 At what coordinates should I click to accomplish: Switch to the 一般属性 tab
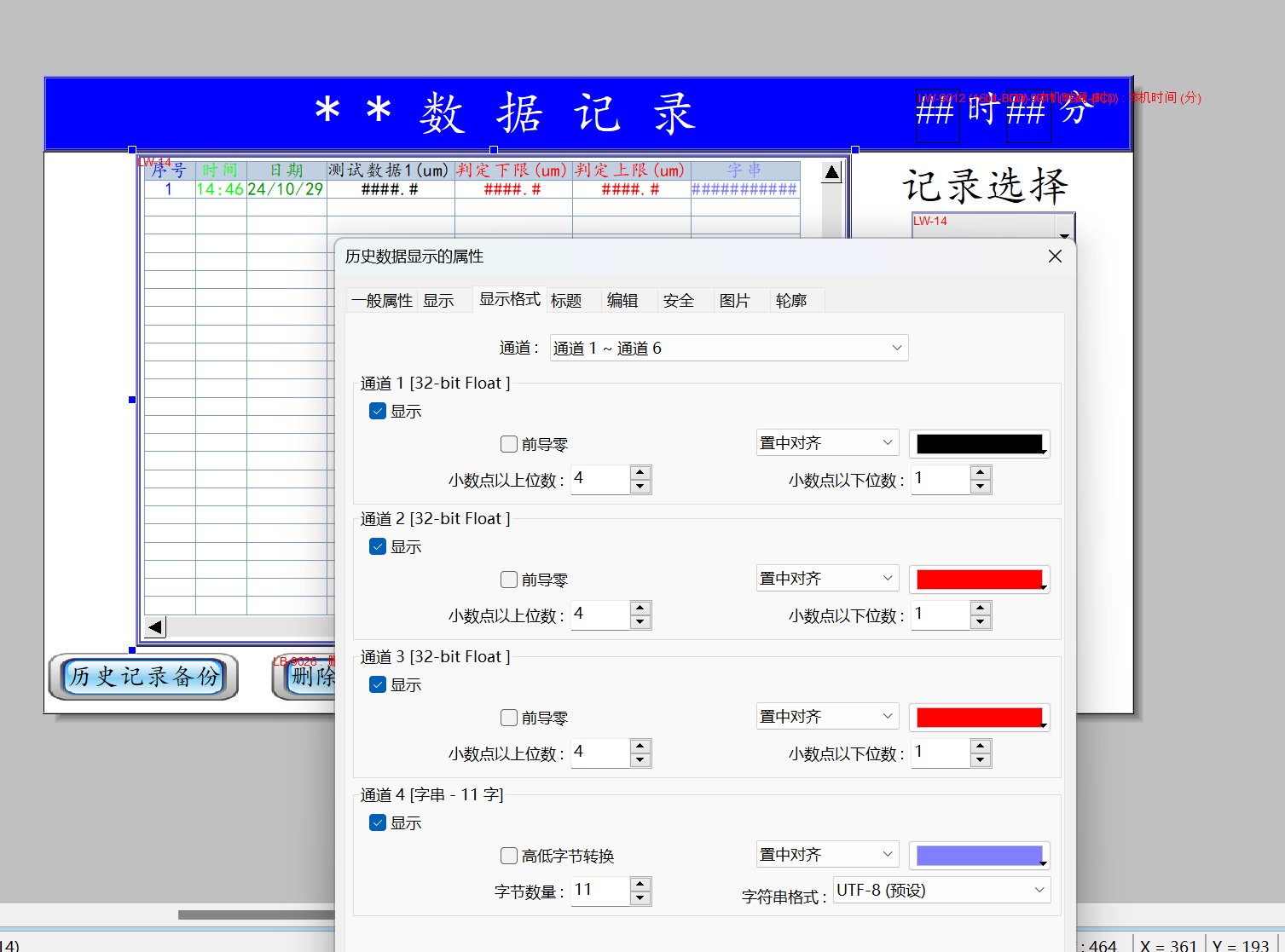(x=382, y=301)
